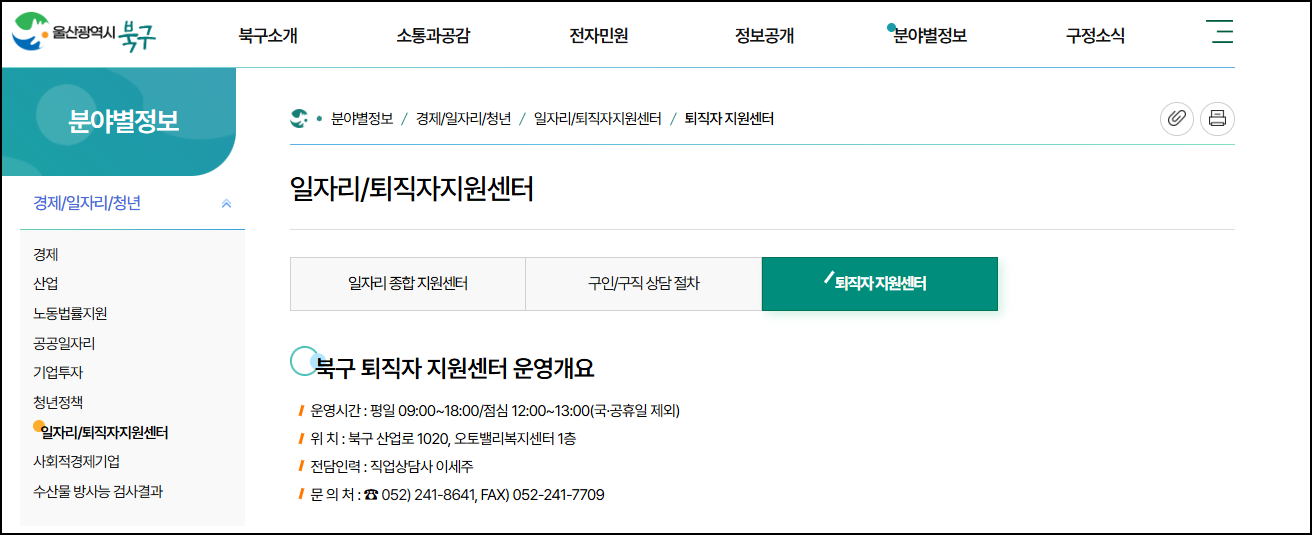Open the 정보공개 top menu
The image size is (1312, 535).
[x=764, y=36]
